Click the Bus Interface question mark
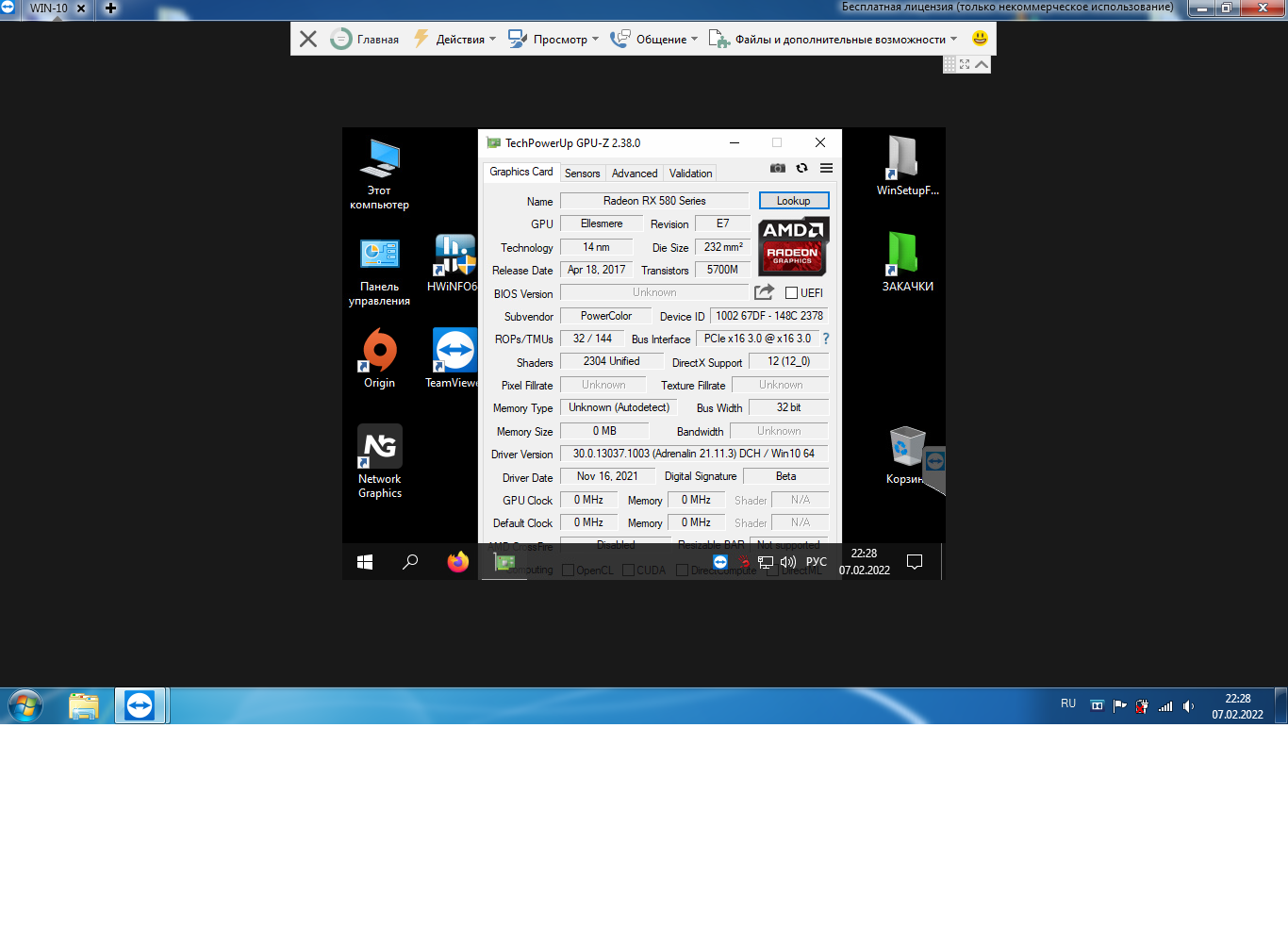The height and width of the screenshot is (943, 1288). point(826,339)
